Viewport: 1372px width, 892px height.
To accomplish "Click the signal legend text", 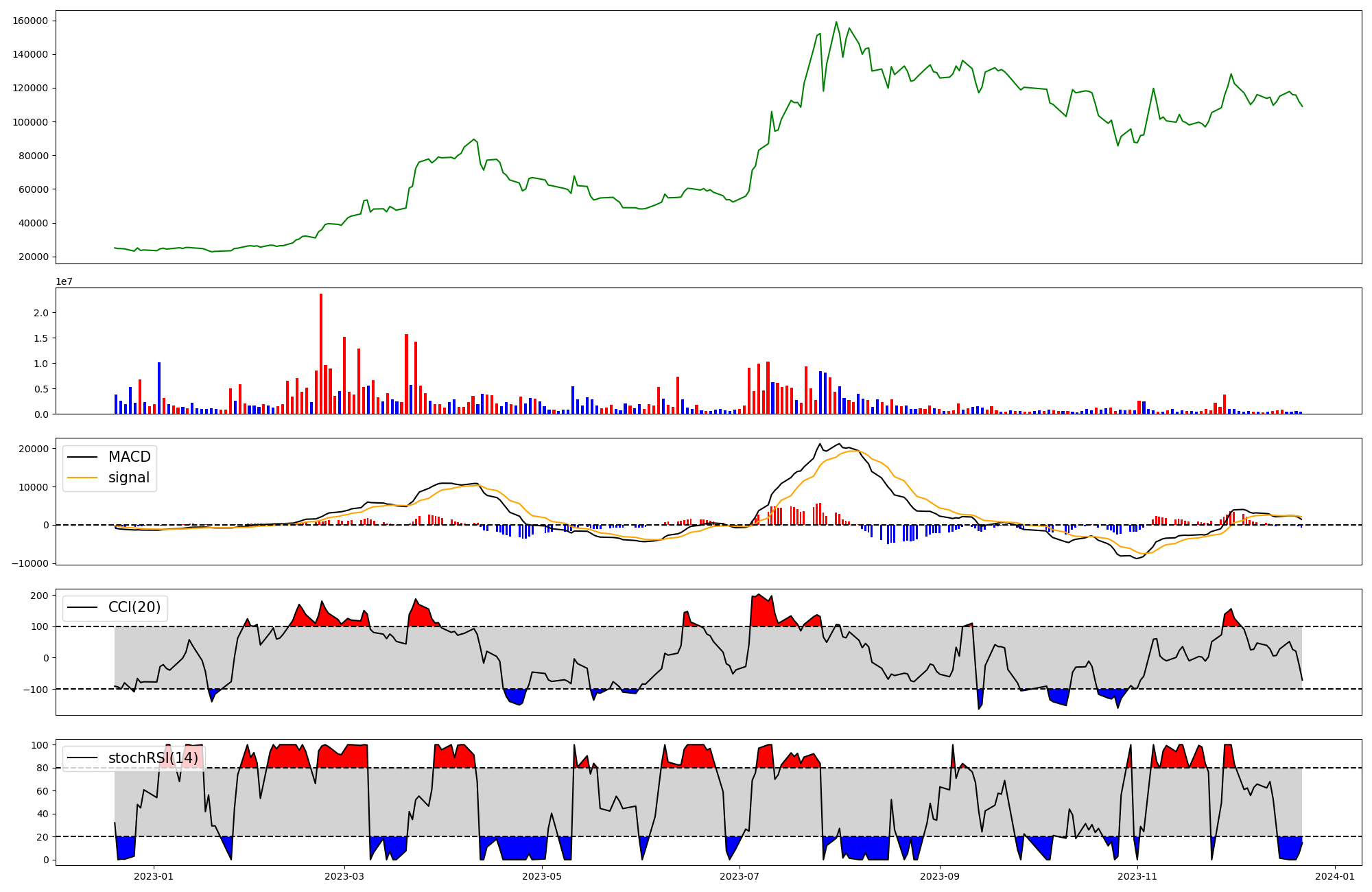I will 128,478.
